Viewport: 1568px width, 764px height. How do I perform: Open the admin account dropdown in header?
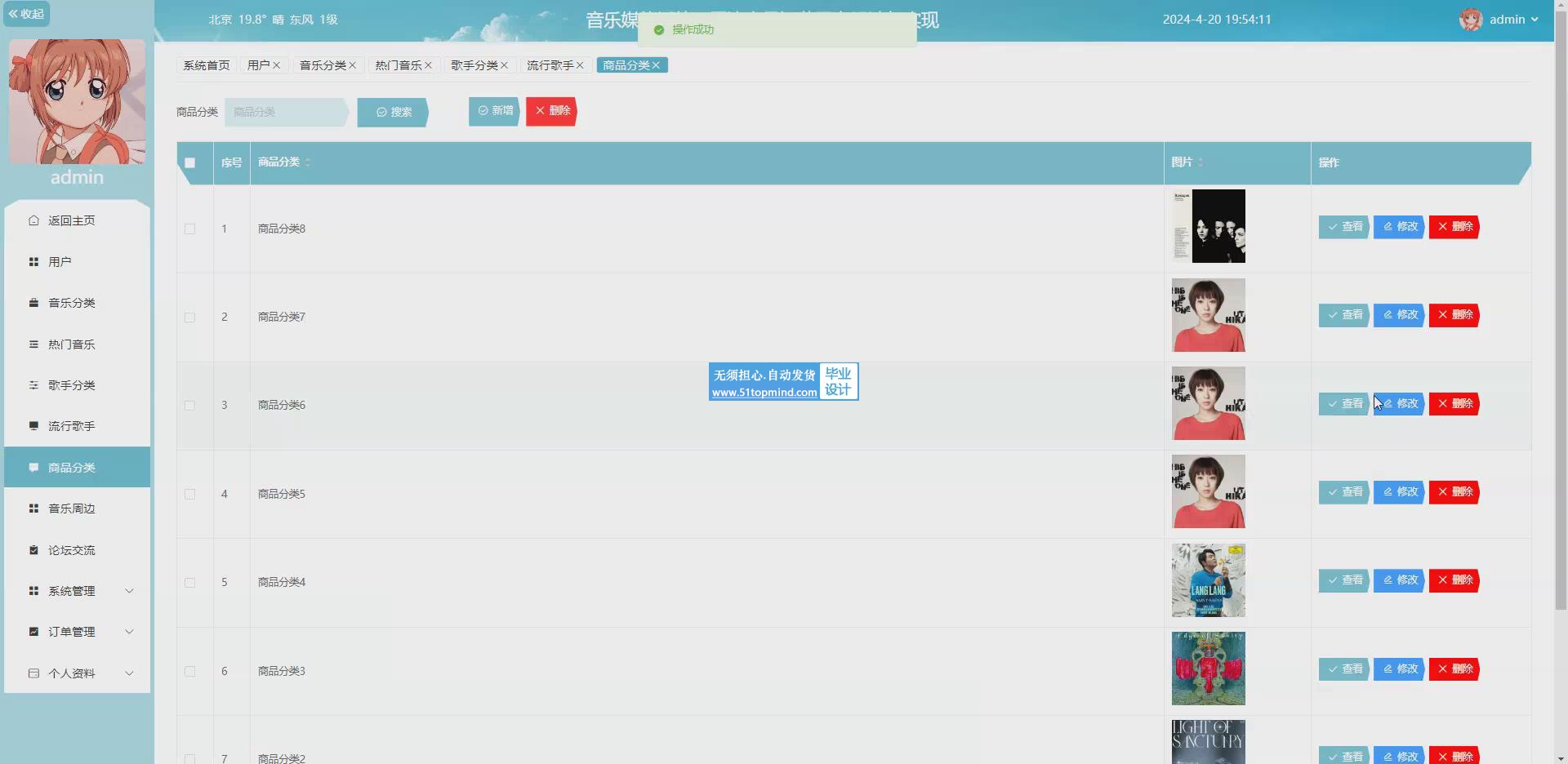(x=1513, y=20)
